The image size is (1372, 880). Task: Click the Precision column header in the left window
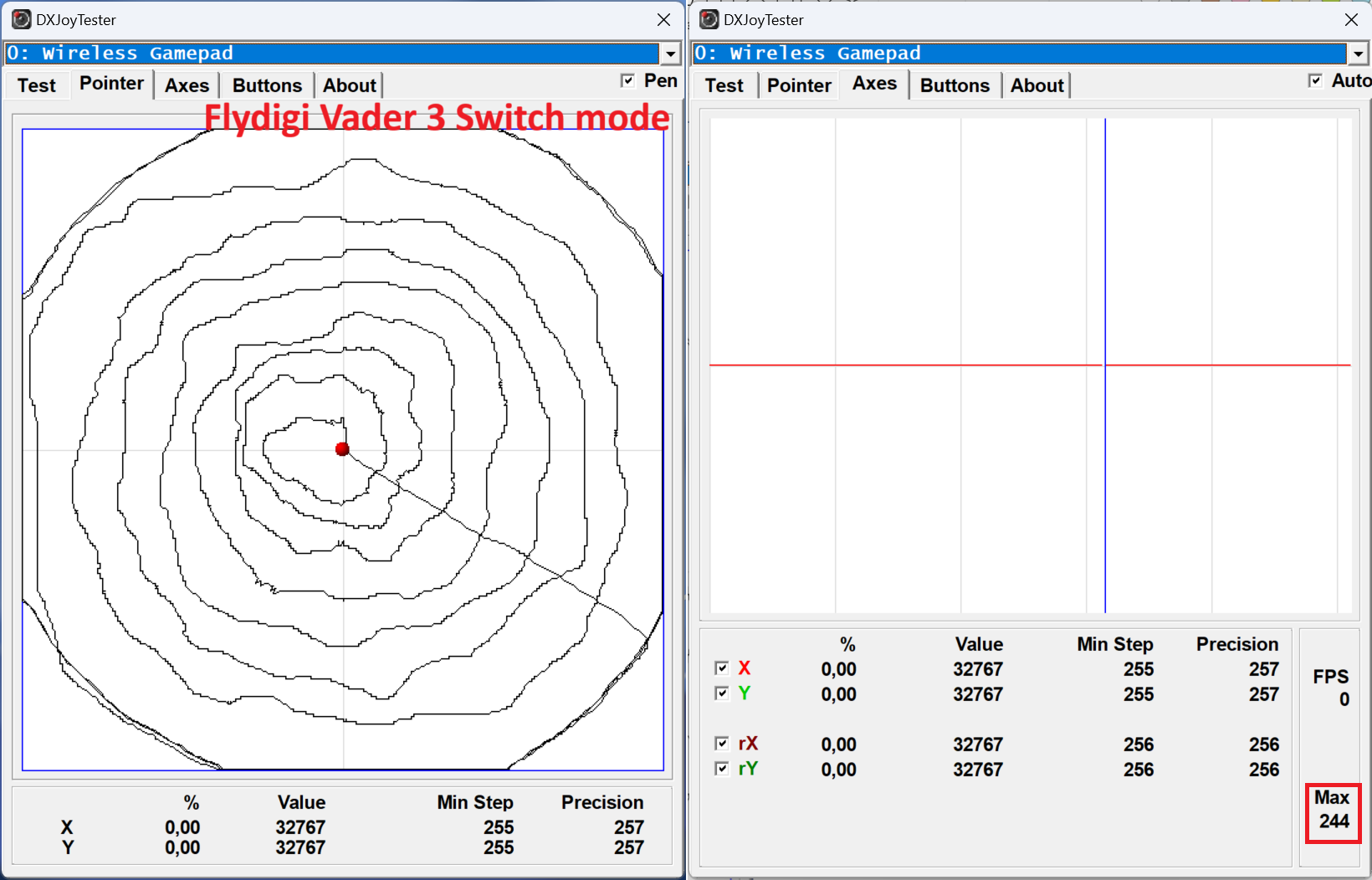click(602, 803)
